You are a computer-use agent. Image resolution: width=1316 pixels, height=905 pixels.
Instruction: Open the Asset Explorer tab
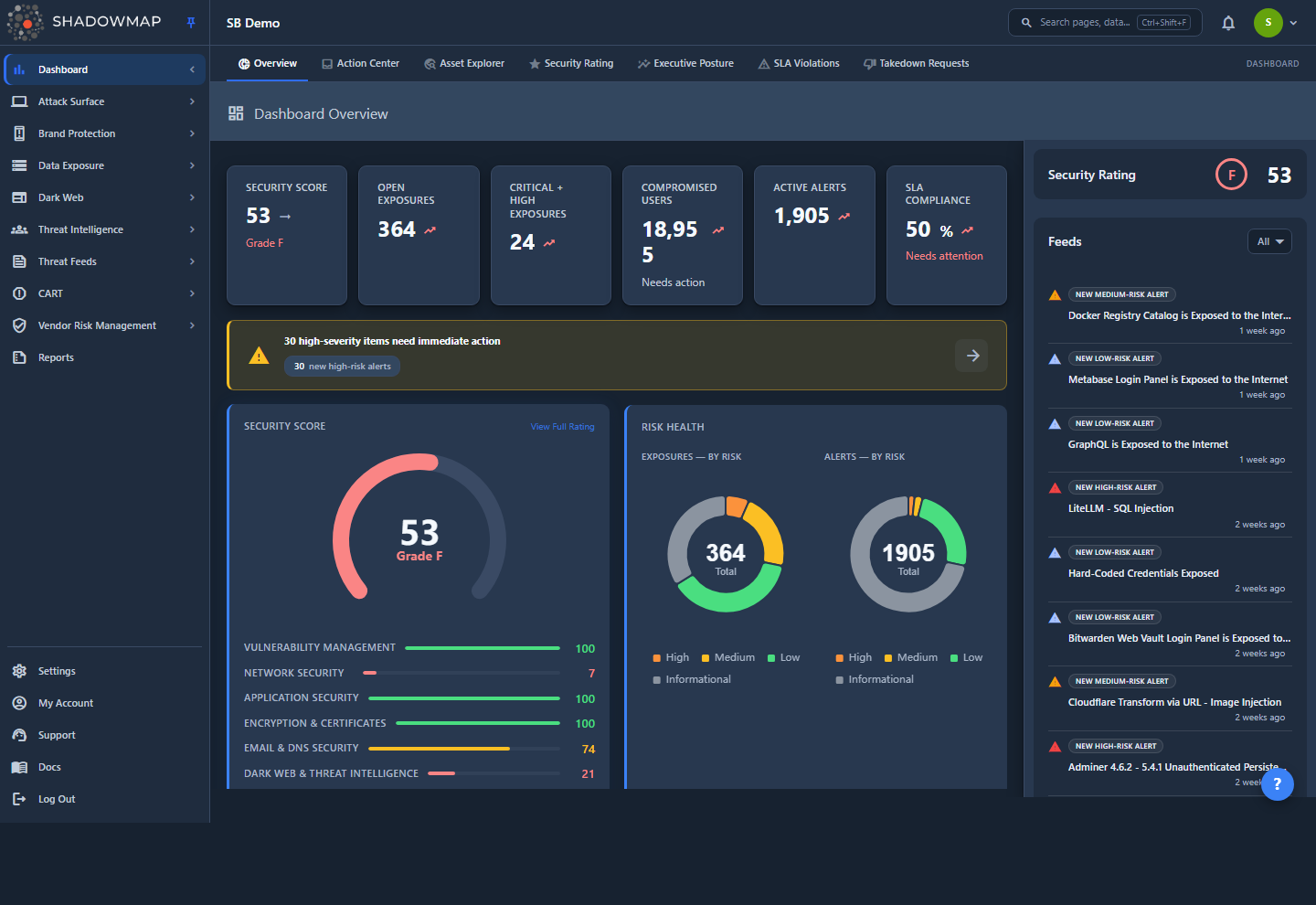click(x=464, y=64)
